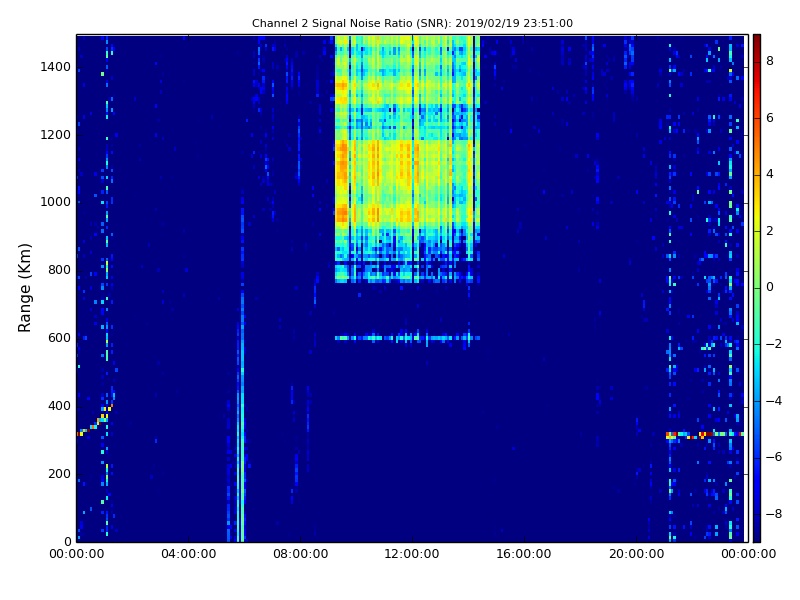
Task: Click the colorbar label 2
Action: [770, 231]
